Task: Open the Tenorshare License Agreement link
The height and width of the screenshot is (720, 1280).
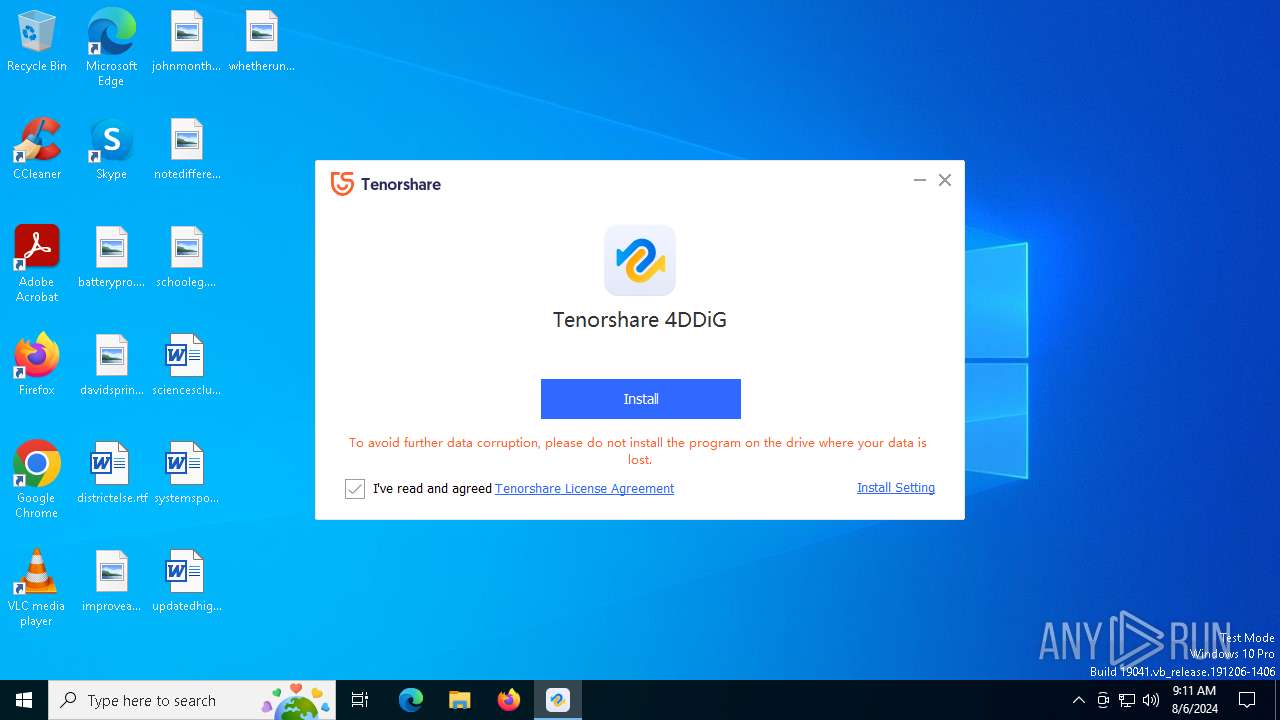Action: pos(584,489)
